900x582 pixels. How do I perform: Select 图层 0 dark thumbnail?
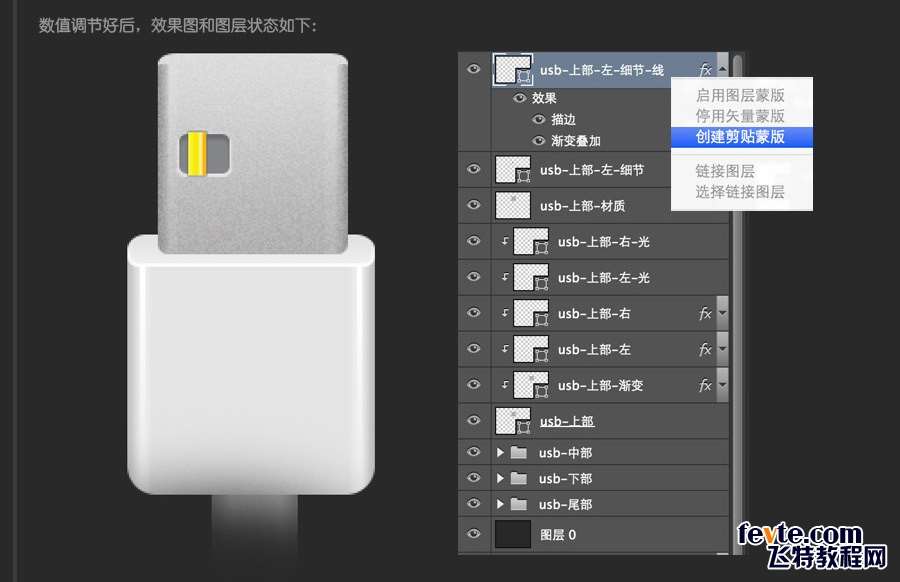pos(513,534)
